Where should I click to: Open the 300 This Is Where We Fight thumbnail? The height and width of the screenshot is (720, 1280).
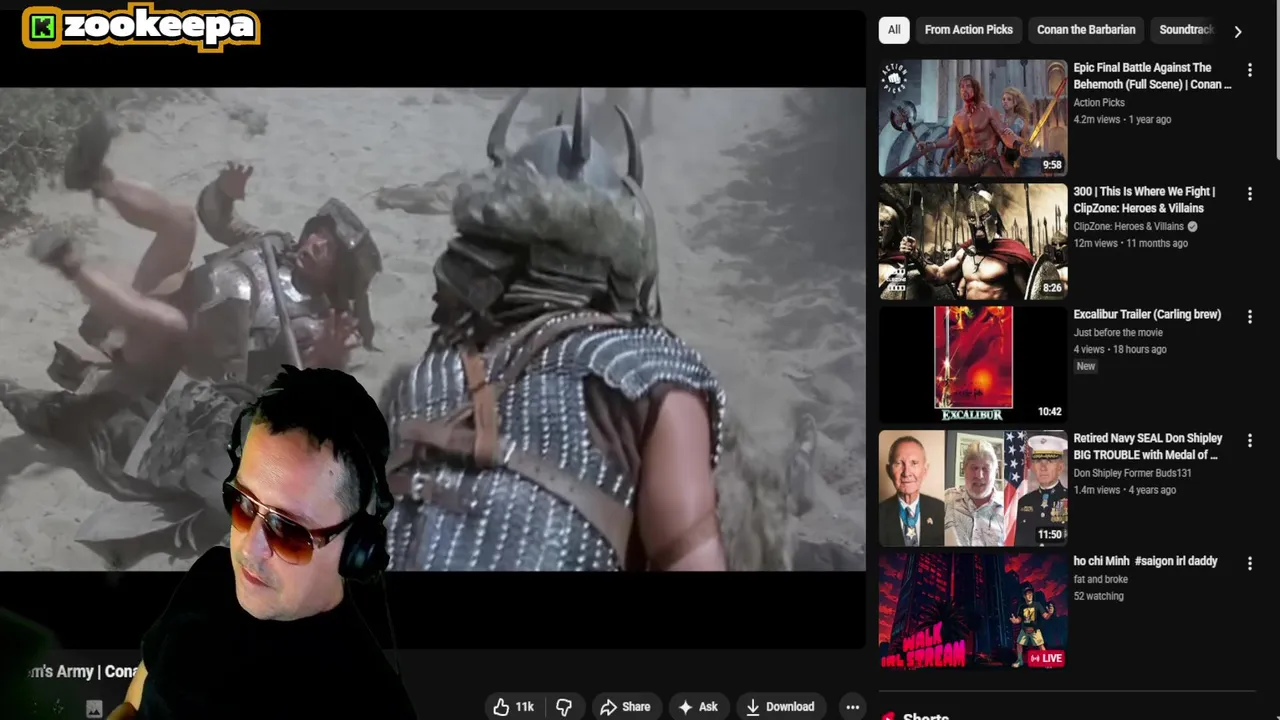coord(973,241)
